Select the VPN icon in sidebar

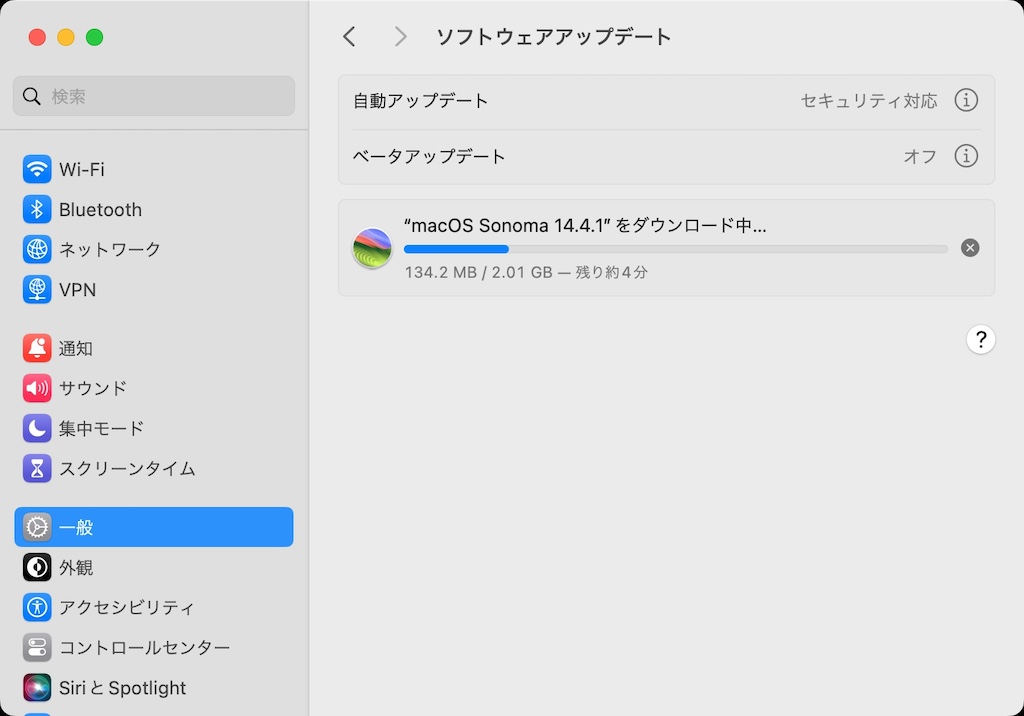pyautogui.click(x=37, y=289)
